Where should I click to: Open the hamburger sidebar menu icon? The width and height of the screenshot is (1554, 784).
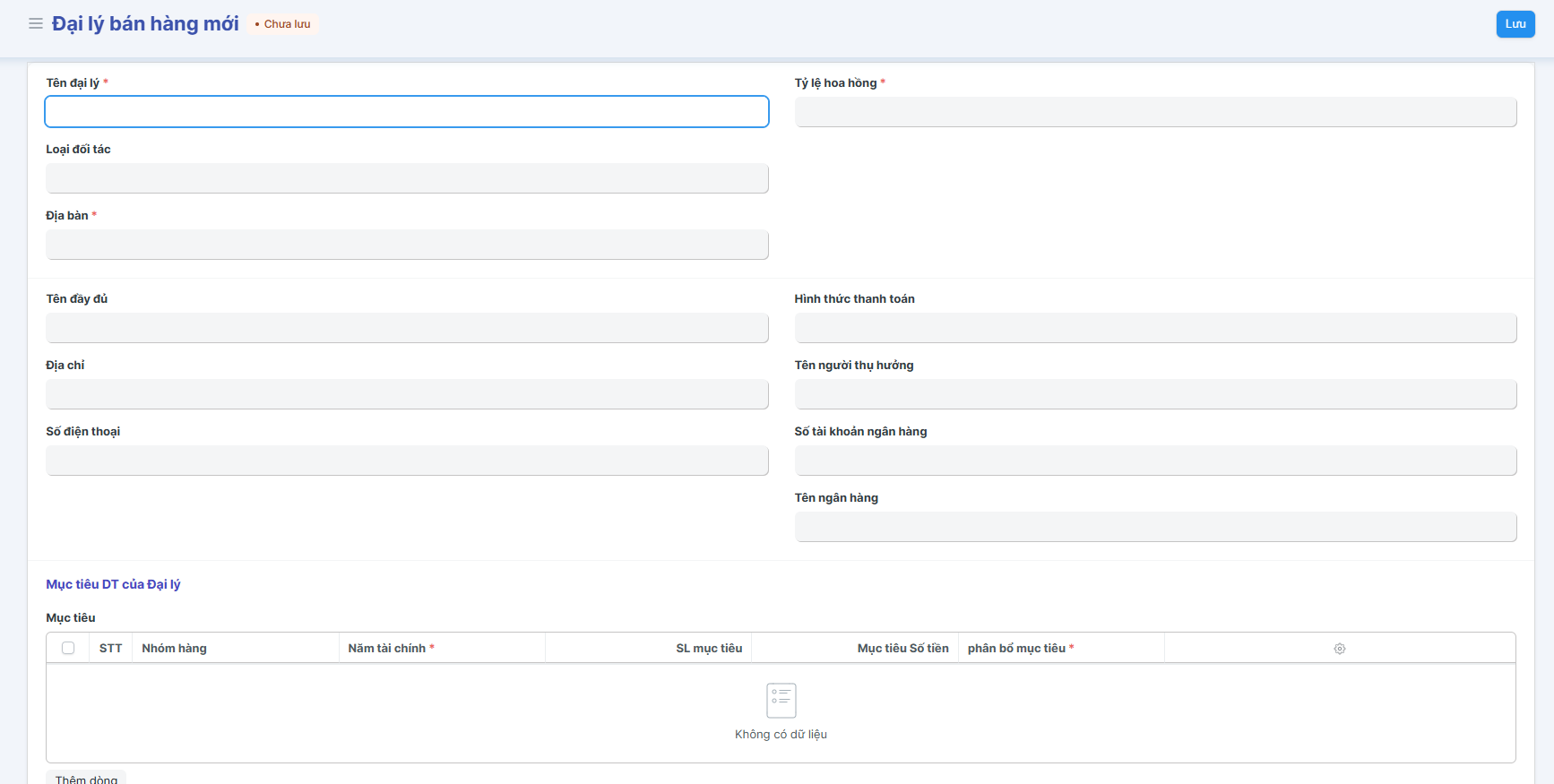[36, 24]
